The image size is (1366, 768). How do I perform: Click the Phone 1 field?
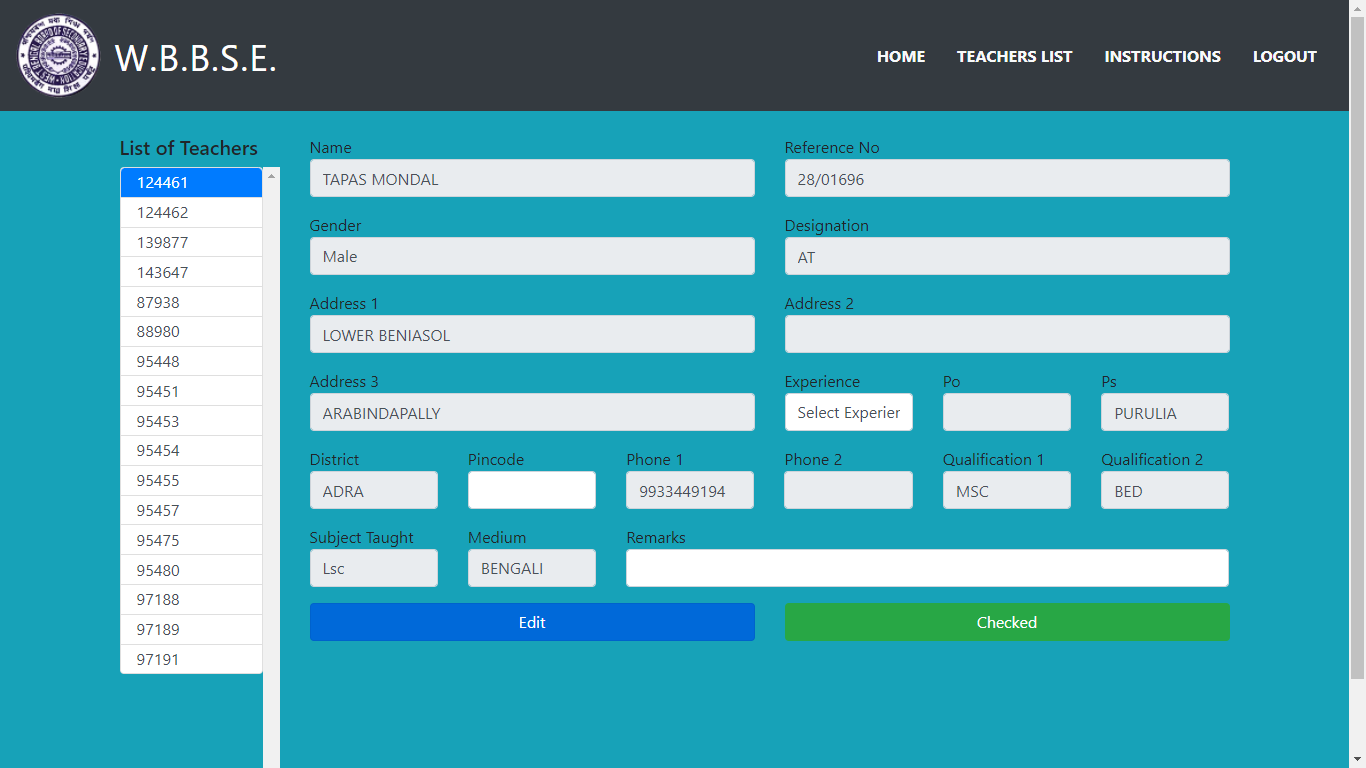click(x=689, y=491)
